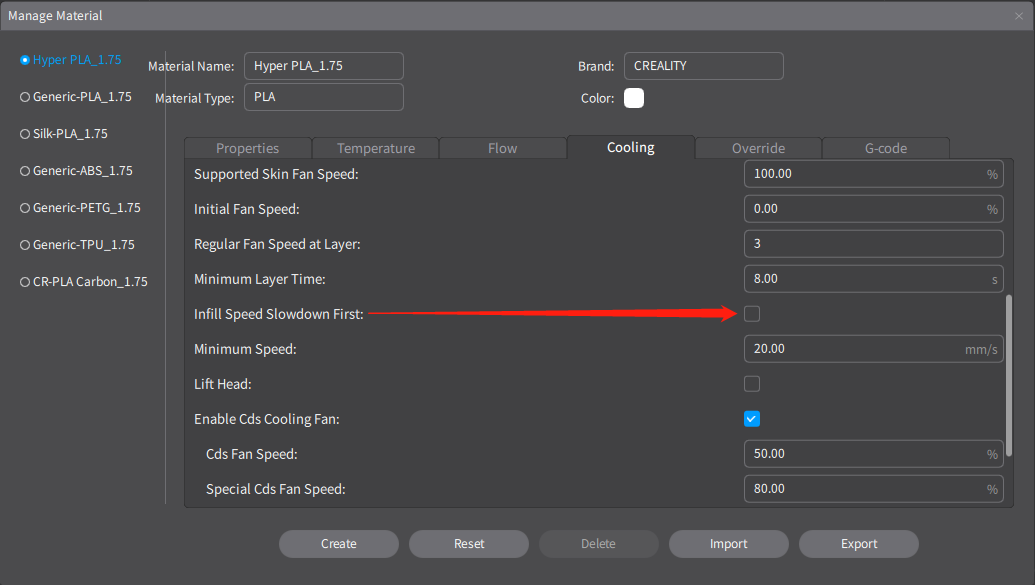Select the Generic-ABS_1.75 material
The width and height of the screenshot is (1035, 585).
coord(77,171)
